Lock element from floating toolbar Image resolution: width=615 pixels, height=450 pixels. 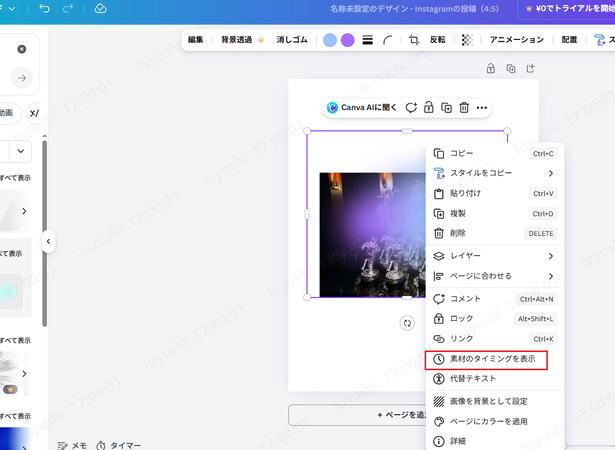429,107
